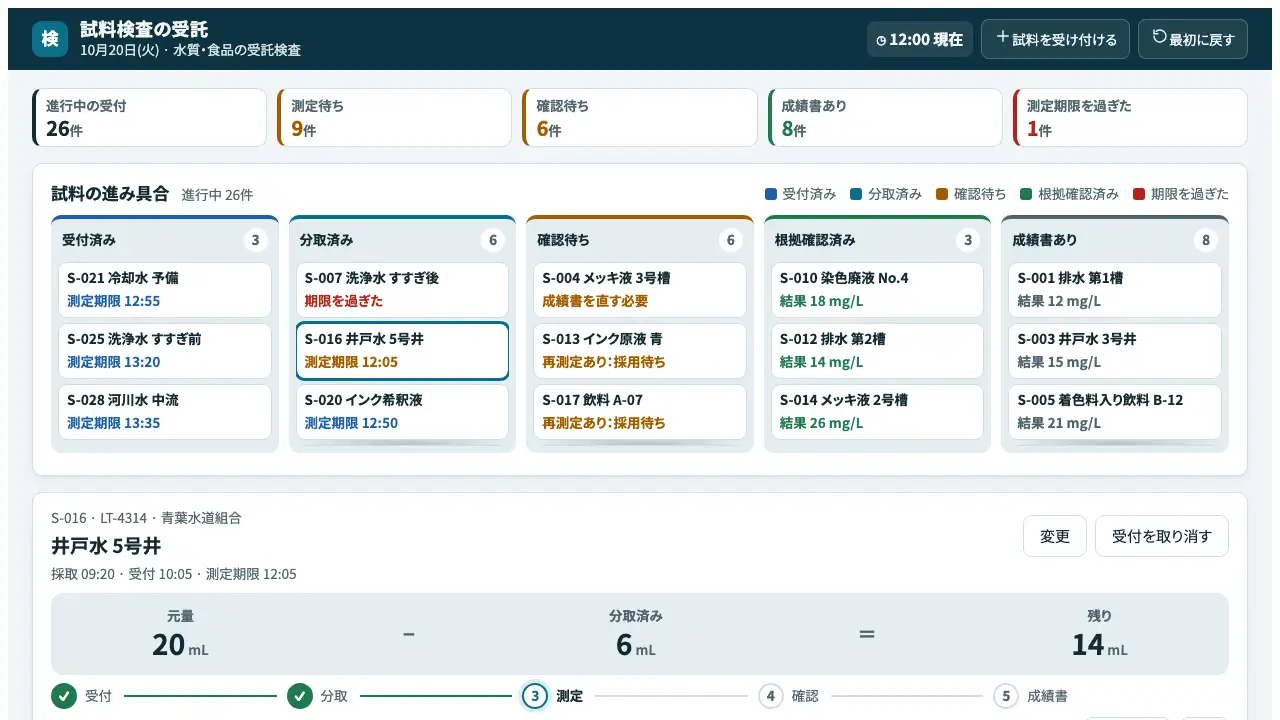Screen dimensions: 1280x720
Task: Click the S-016・LT-4314・青葉水道組合 line
Action: point(146,518)
